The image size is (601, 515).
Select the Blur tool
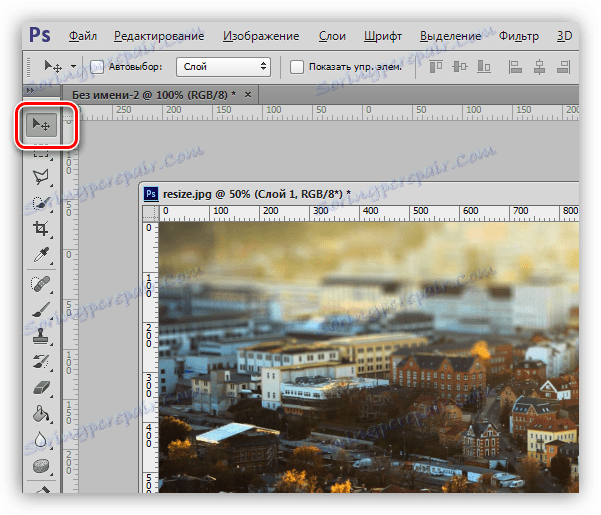click(41, 440)
